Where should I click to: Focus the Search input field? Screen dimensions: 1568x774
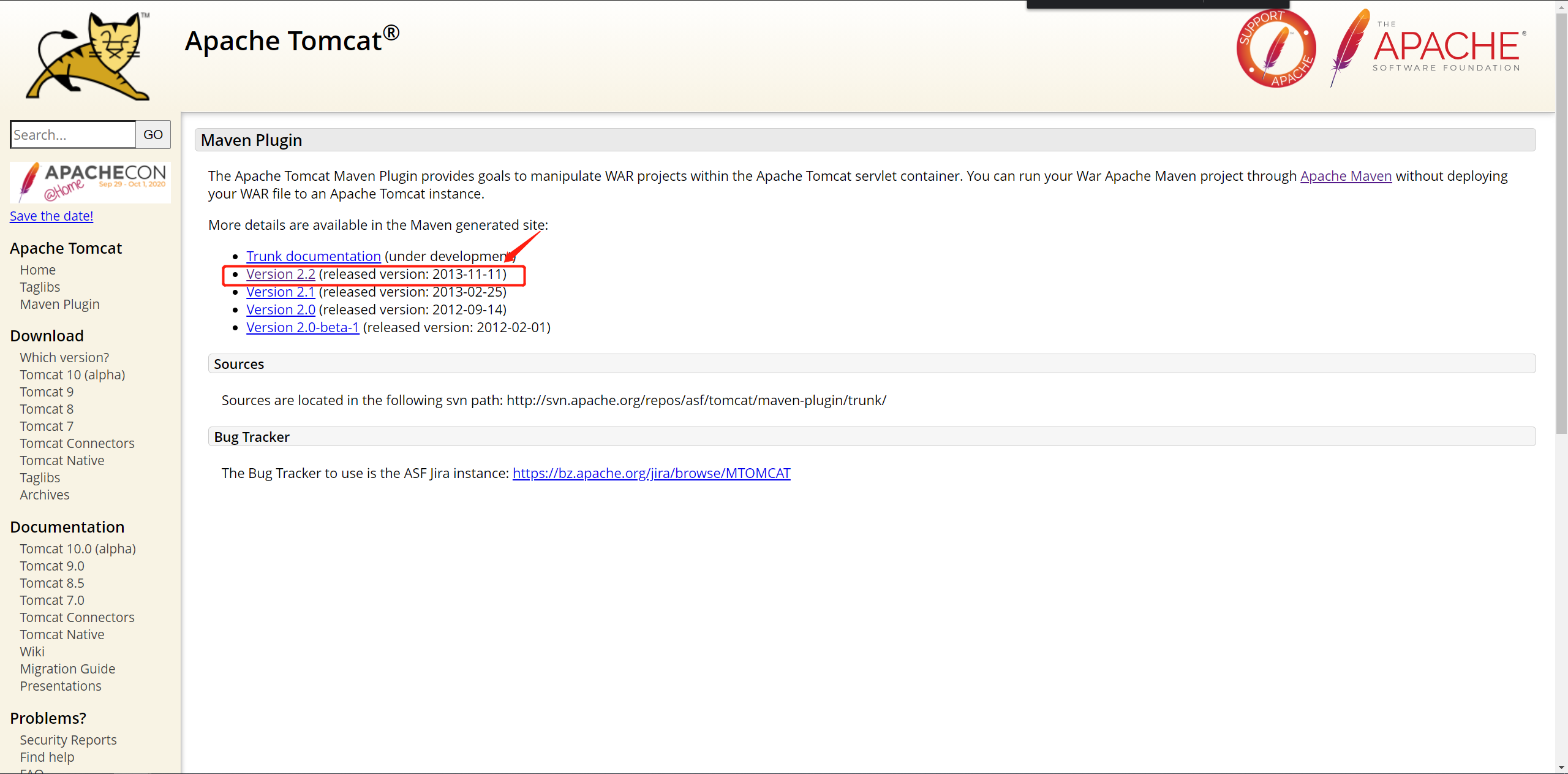73,135
